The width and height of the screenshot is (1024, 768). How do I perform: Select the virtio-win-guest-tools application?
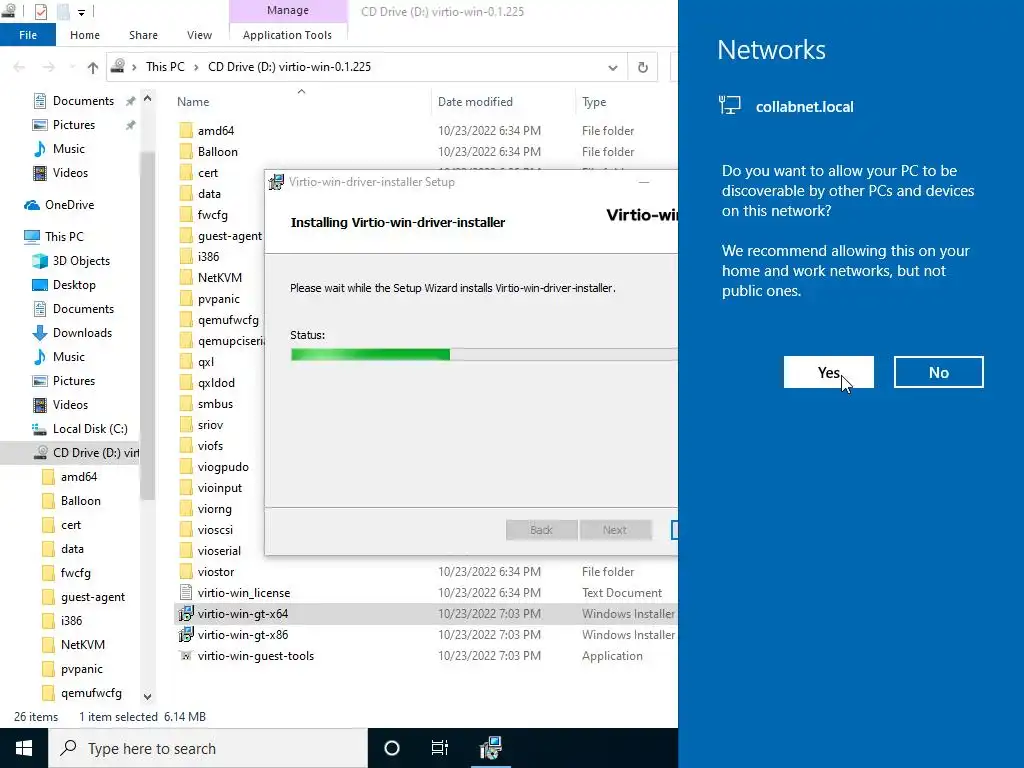tap(255, 656)
